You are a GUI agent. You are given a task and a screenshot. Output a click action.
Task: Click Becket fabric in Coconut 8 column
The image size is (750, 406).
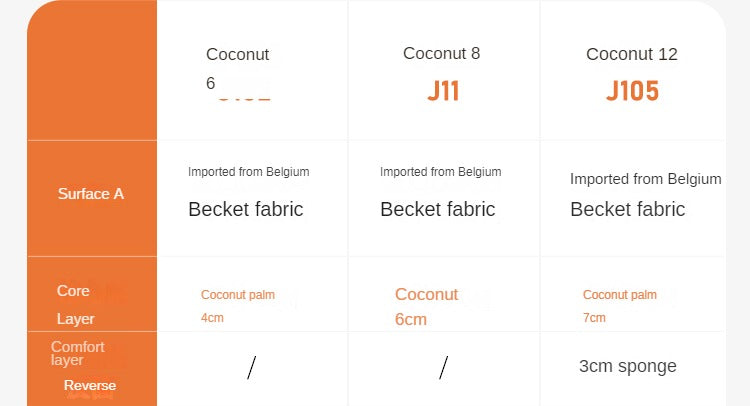click(x=437, y=209)
